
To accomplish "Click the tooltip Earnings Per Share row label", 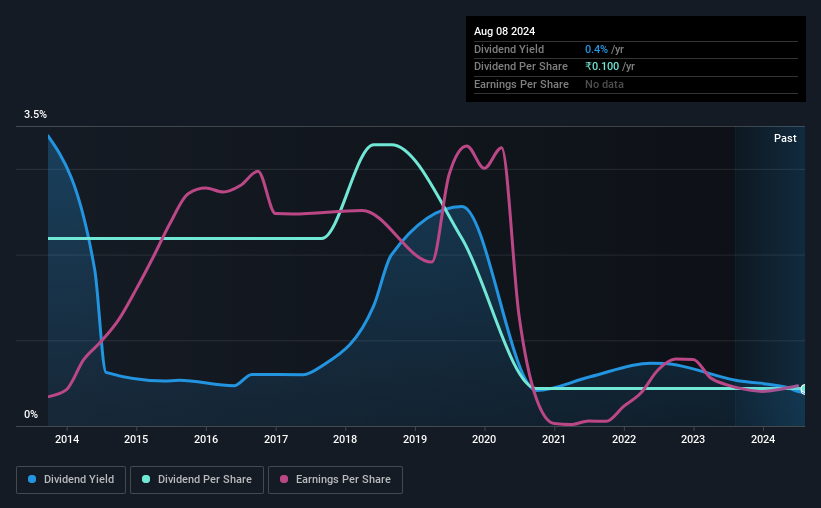I will 521,84.
